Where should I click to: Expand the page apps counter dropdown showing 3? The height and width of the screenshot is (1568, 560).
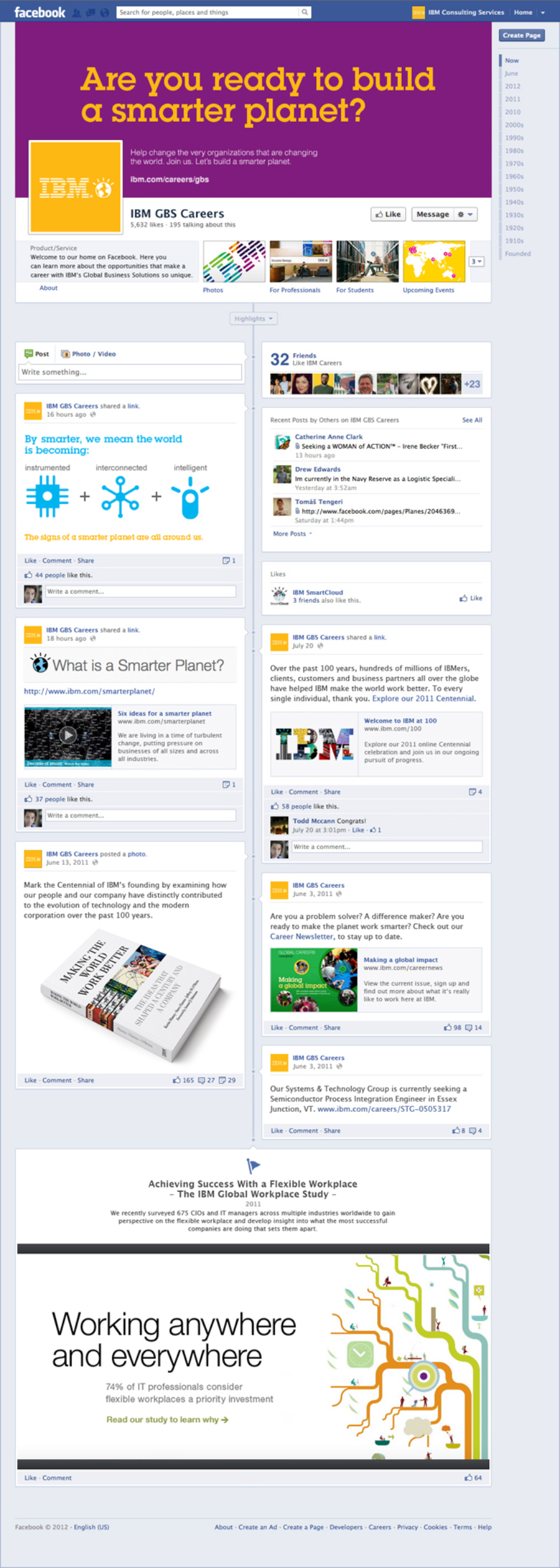tap(477, 261)
